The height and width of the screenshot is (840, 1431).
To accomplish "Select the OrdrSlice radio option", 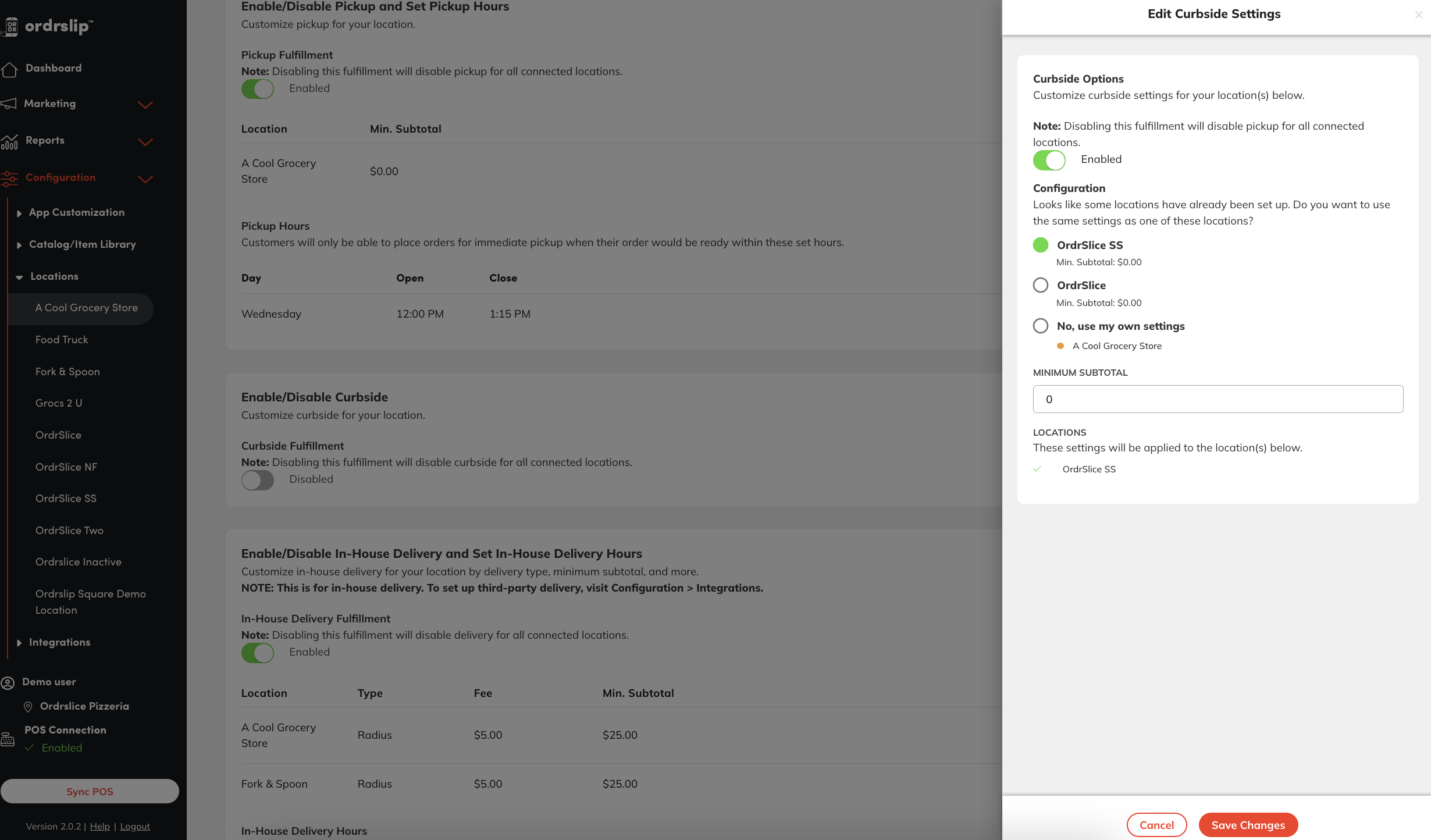I will (1041, 285).
